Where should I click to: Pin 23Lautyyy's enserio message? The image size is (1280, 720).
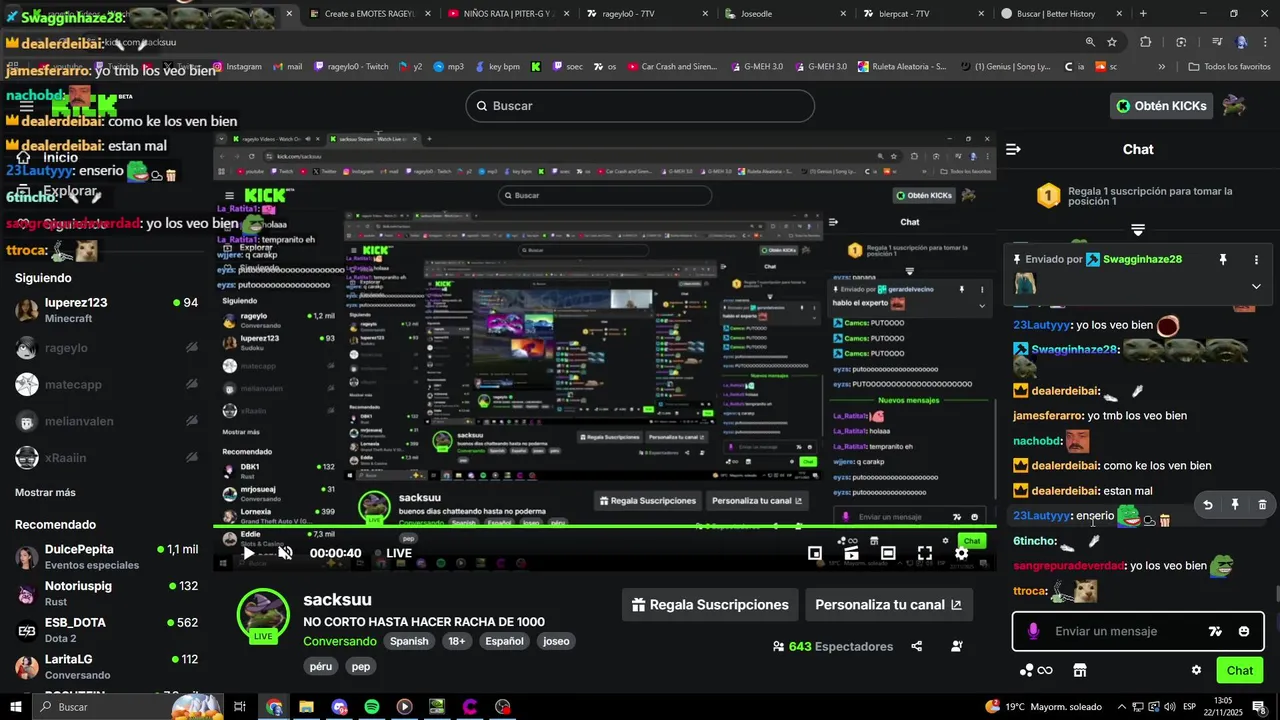tap(1235, 505)
